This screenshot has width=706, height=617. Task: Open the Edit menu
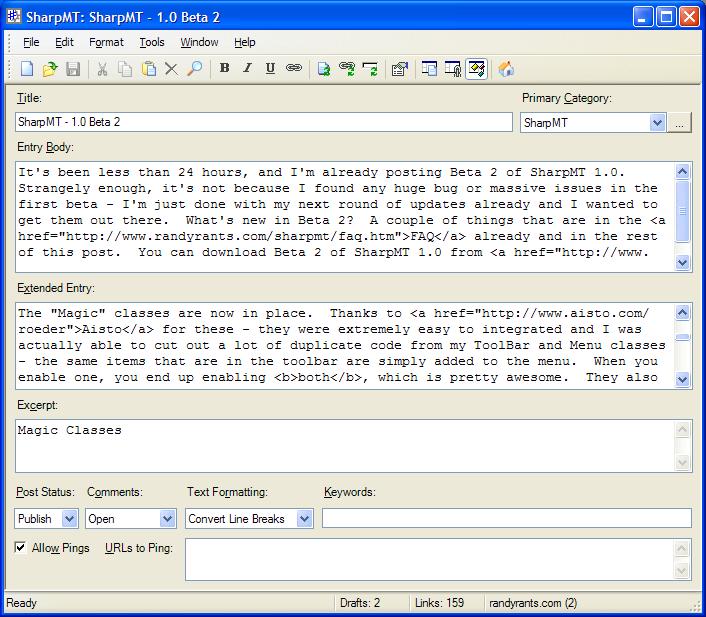[64, 42]
